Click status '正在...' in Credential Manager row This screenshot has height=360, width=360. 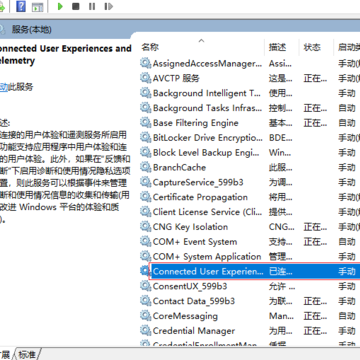click(x=315, y=331)
